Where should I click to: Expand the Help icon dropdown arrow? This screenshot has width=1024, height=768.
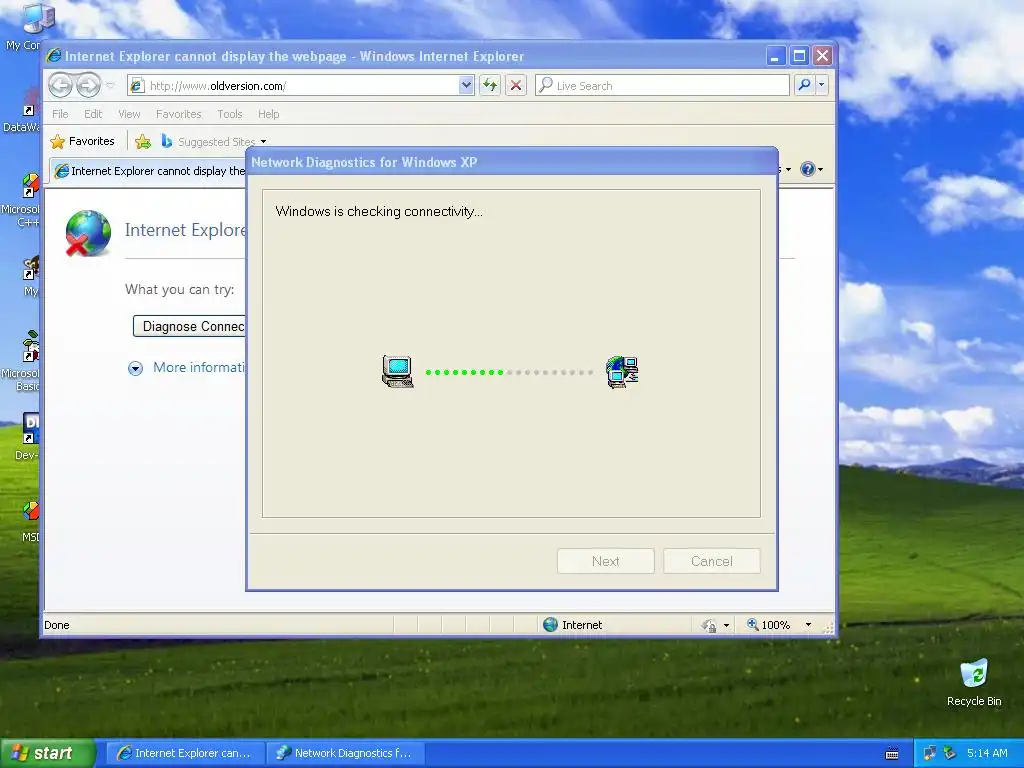click(821, 170)
